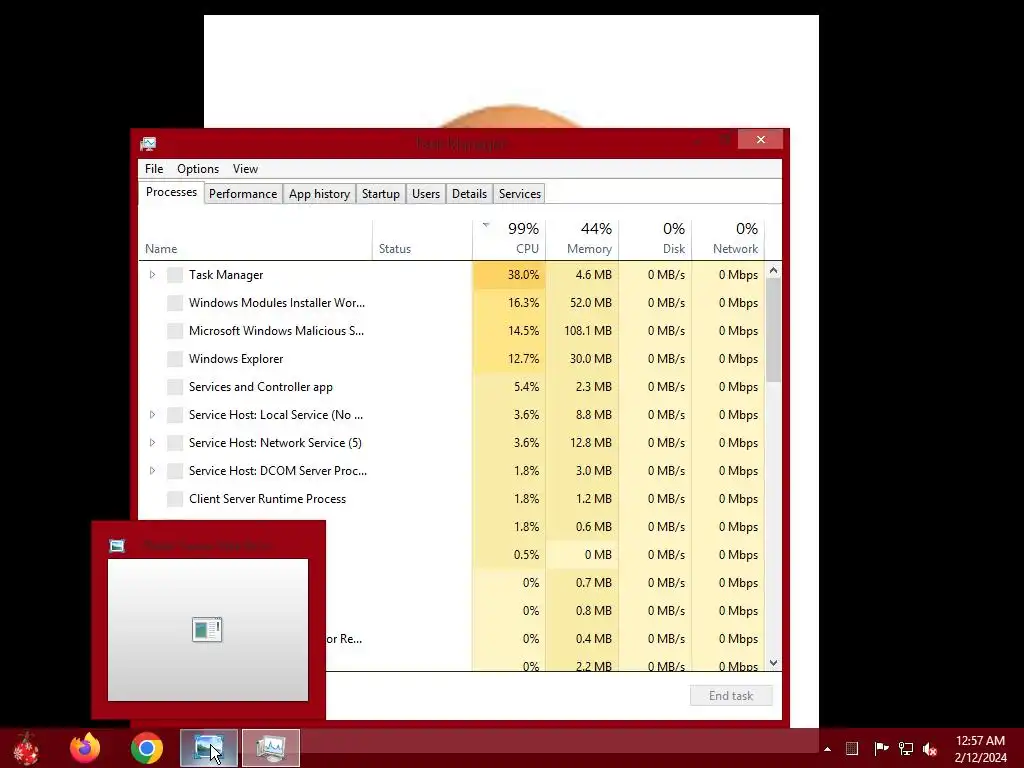Click the 52.0 MB memory value
Image resolution: width=1024 pixels, height=768 pixels.
[x=590, y=303]
